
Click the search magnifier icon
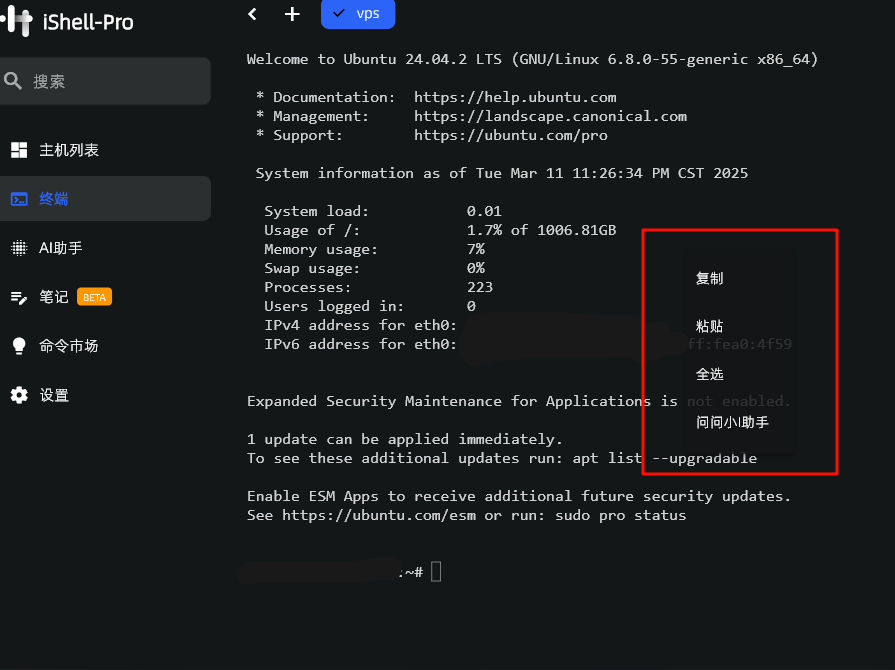click(x=13, y=81)
